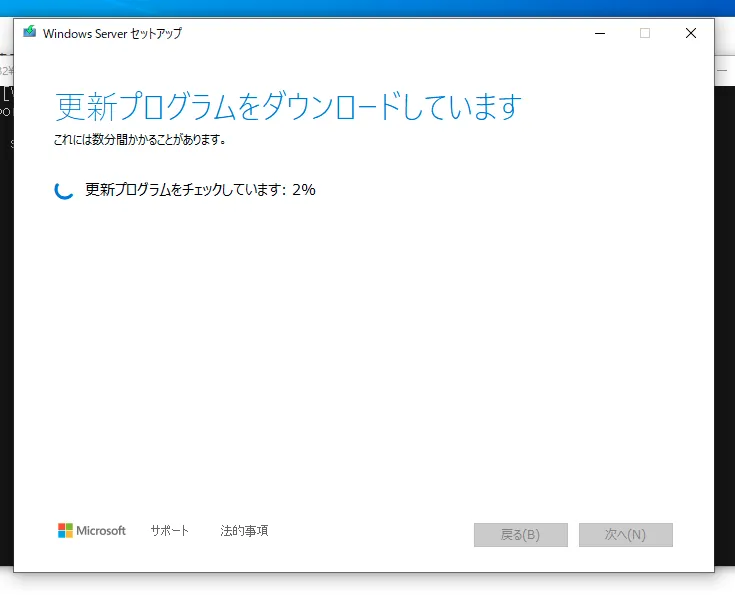Open the サポート support link
Image resolution: width=735 pixels, height=595 pixels.
170,530
